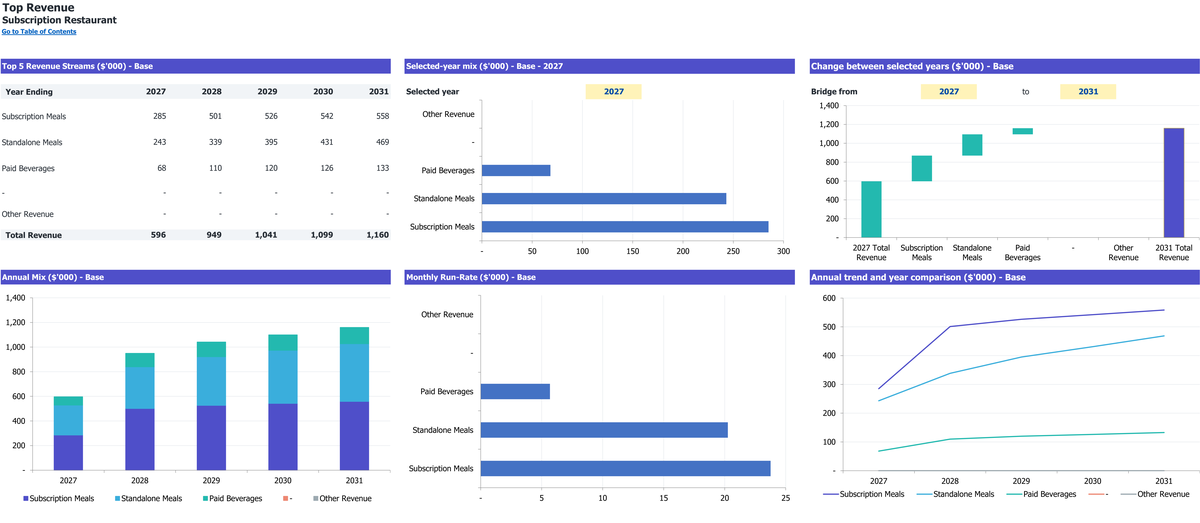The image size is (1200, 523).
Task: Select the Total Revenue row label
Action: [33, 235]
